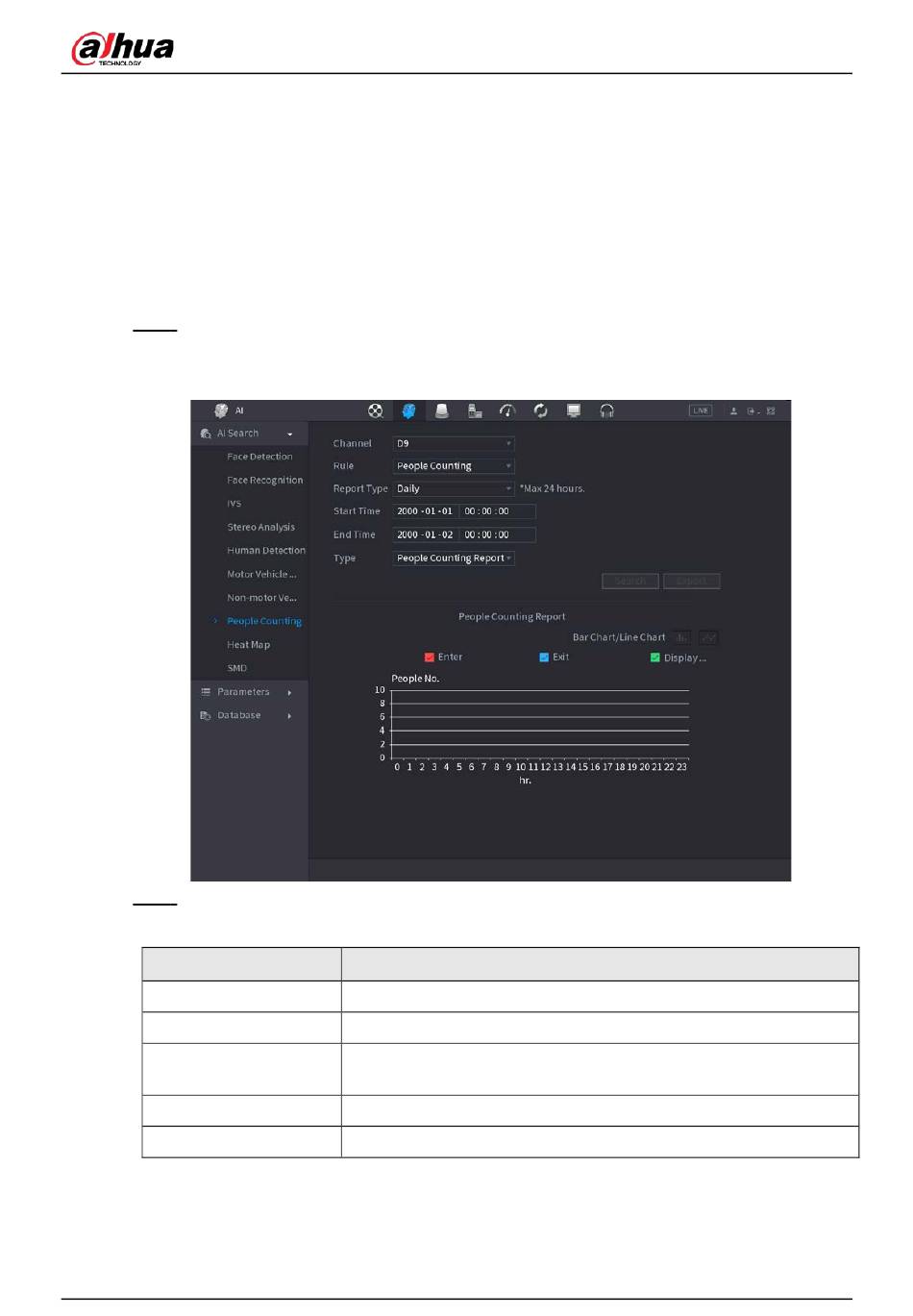This screenshot has height=1316, width=913.
Task: Click the Start Time date field
Action: click(425, 511)
